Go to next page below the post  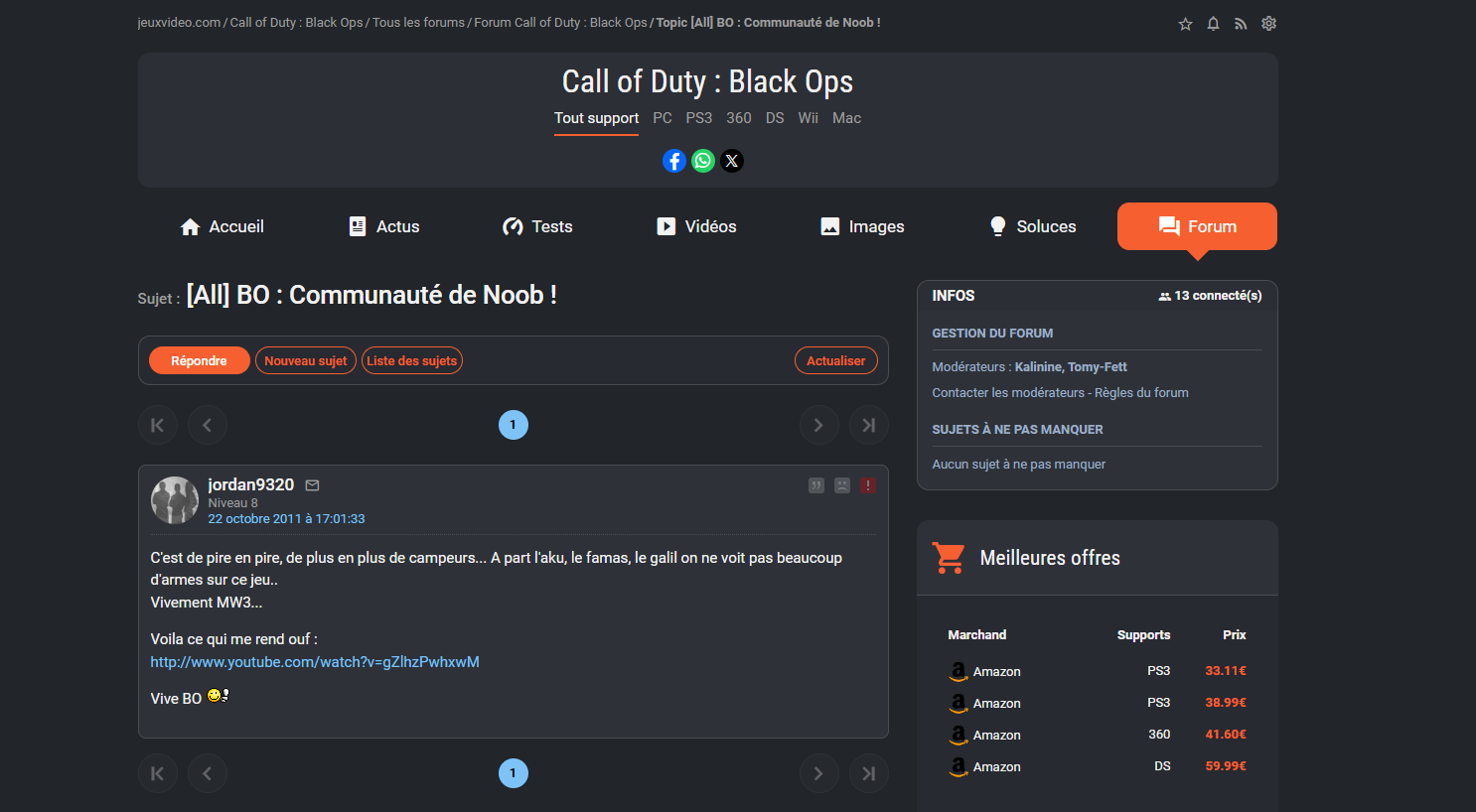(818, 773)
